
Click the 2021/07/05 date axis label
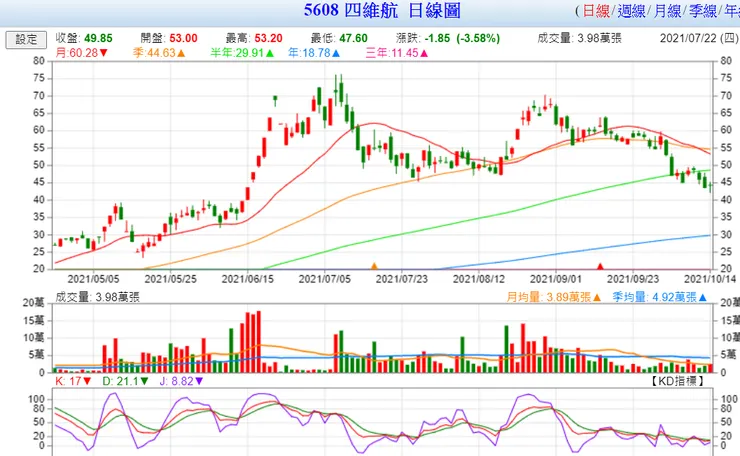point(325,279)
